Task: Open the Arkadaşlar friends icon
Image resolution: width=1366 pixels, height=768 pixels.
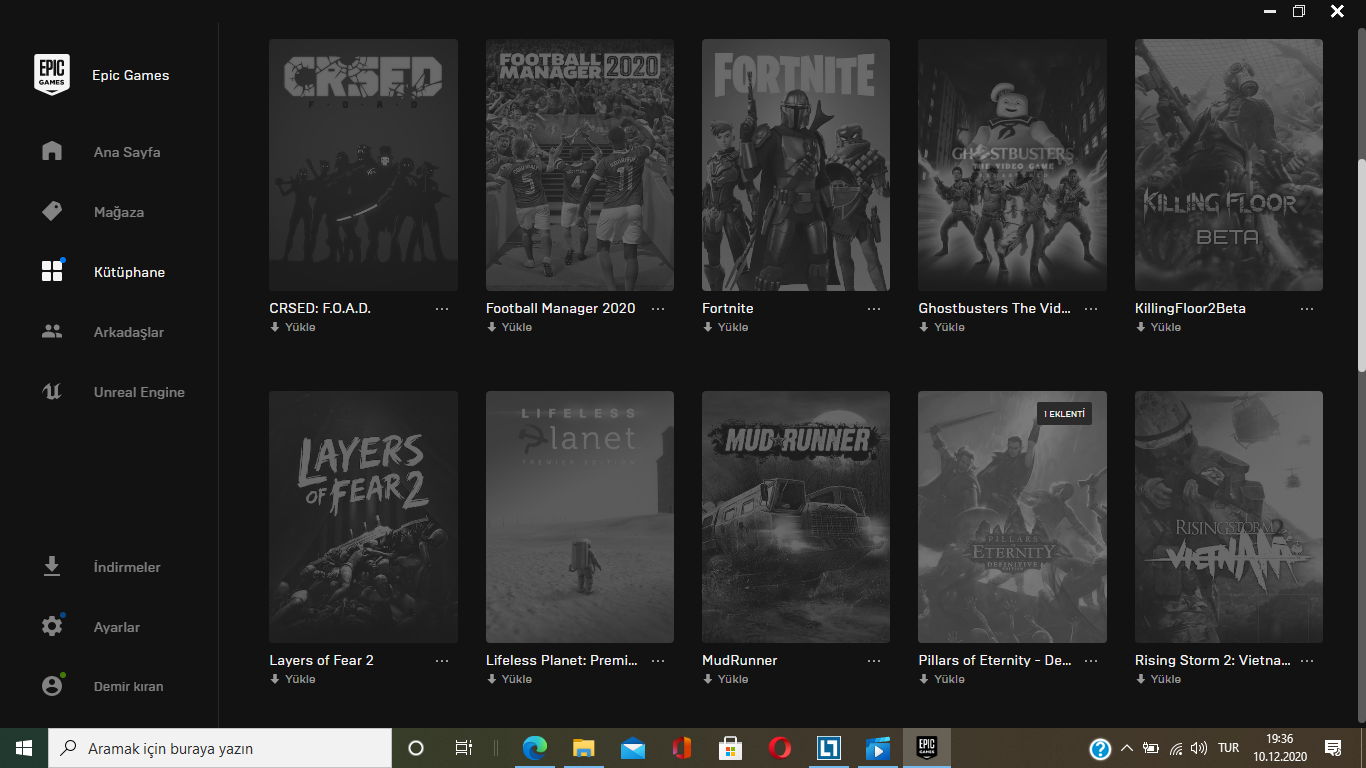Action: 52,332
